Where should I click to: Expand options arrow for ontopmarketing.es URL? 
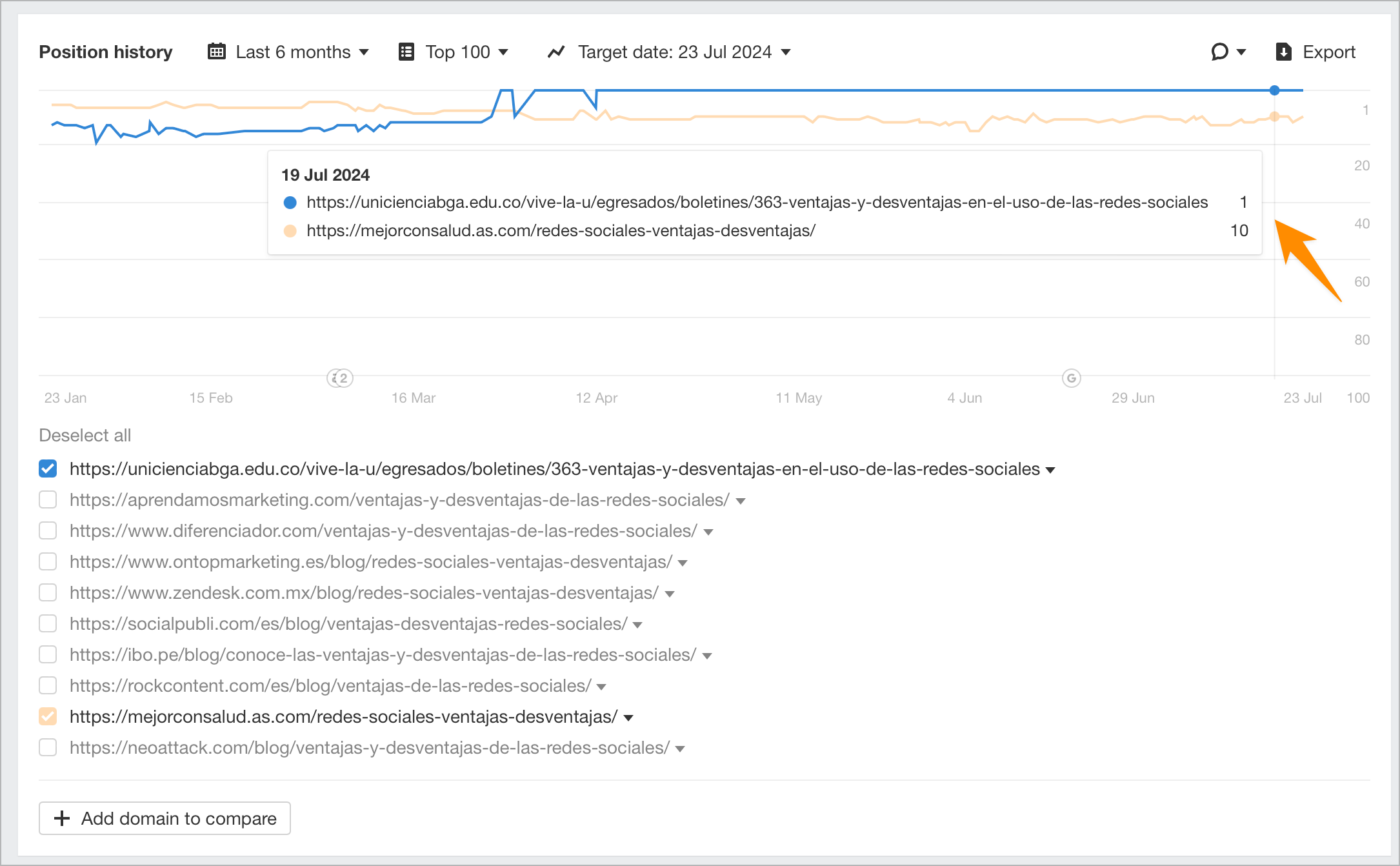pyautogui.click(x=683, y=563)
